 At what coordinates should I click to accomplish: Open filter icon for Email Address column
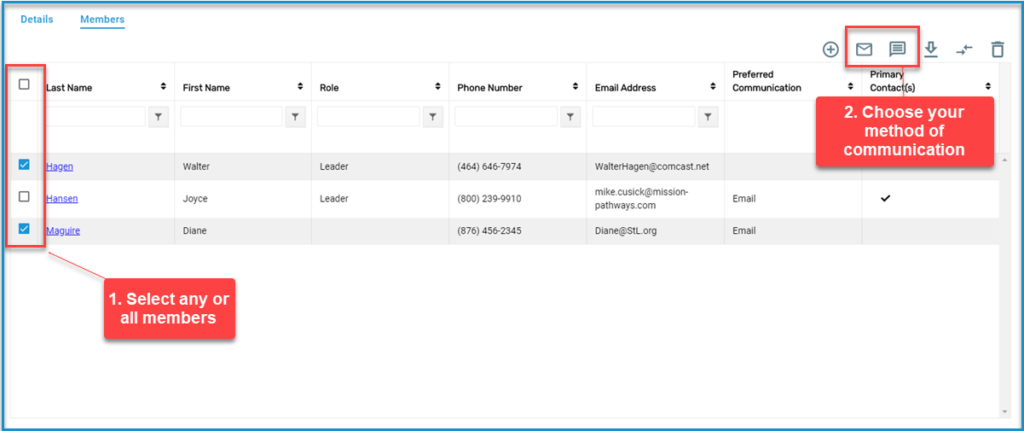tap(708, 117)
